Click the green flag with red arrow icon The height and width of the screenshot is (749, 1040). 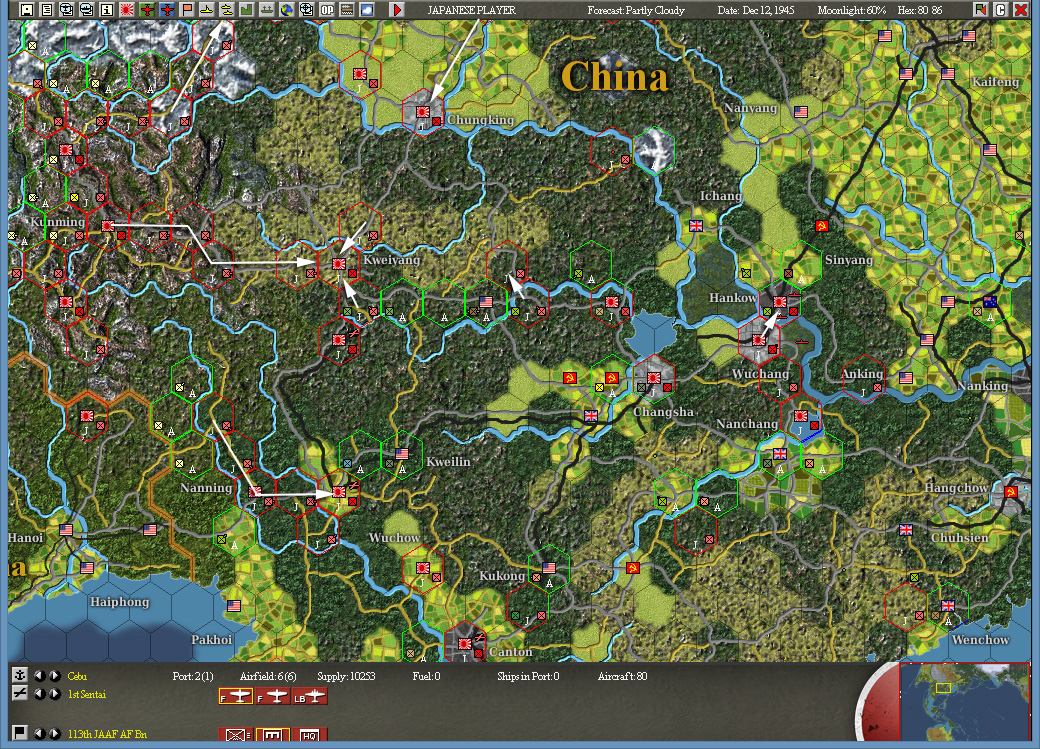[x=981, y=10]
